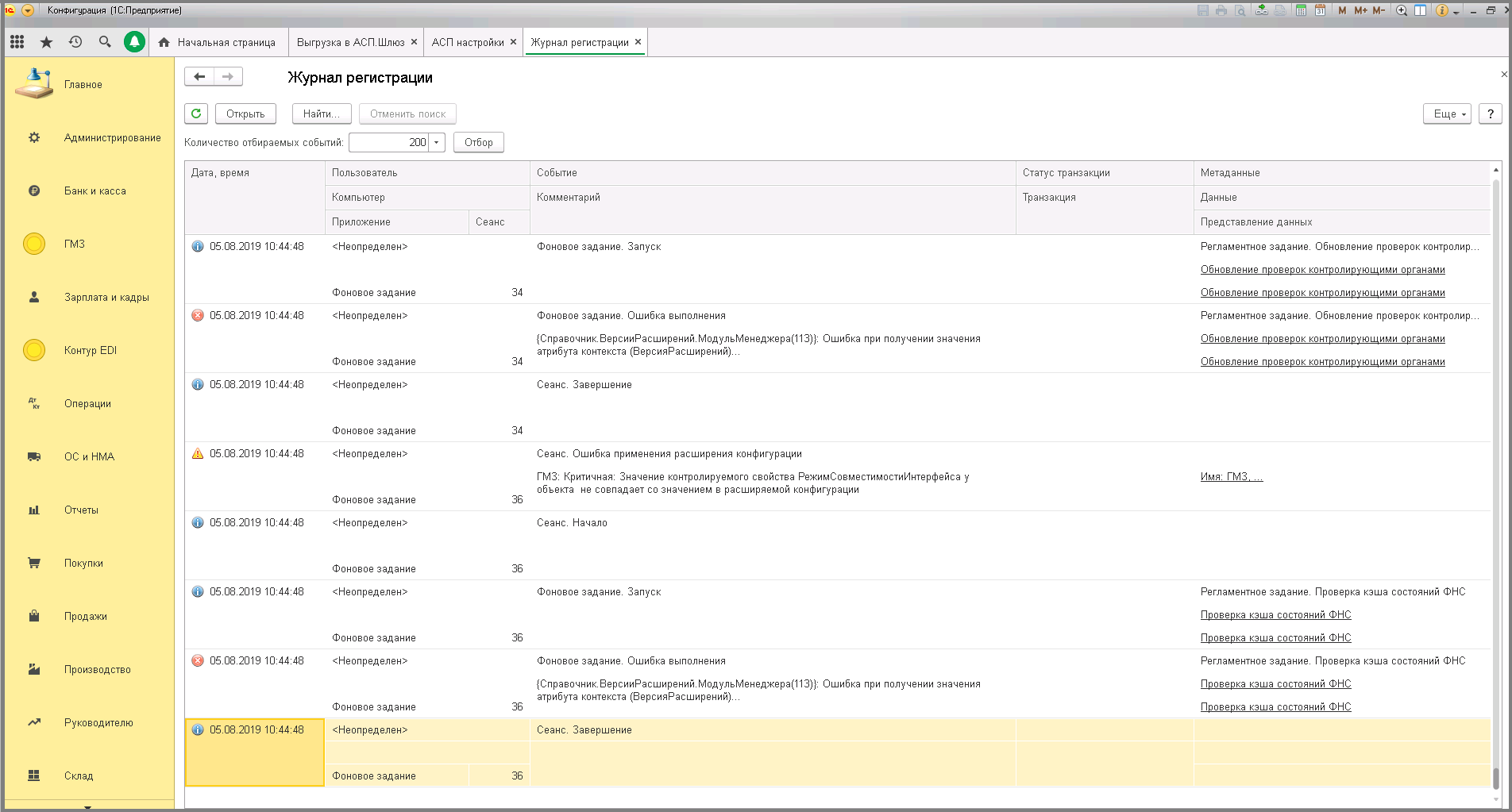Screen dimensions: 1512x812
Task: Open the ГМЗ section
Action: (89, 244)
